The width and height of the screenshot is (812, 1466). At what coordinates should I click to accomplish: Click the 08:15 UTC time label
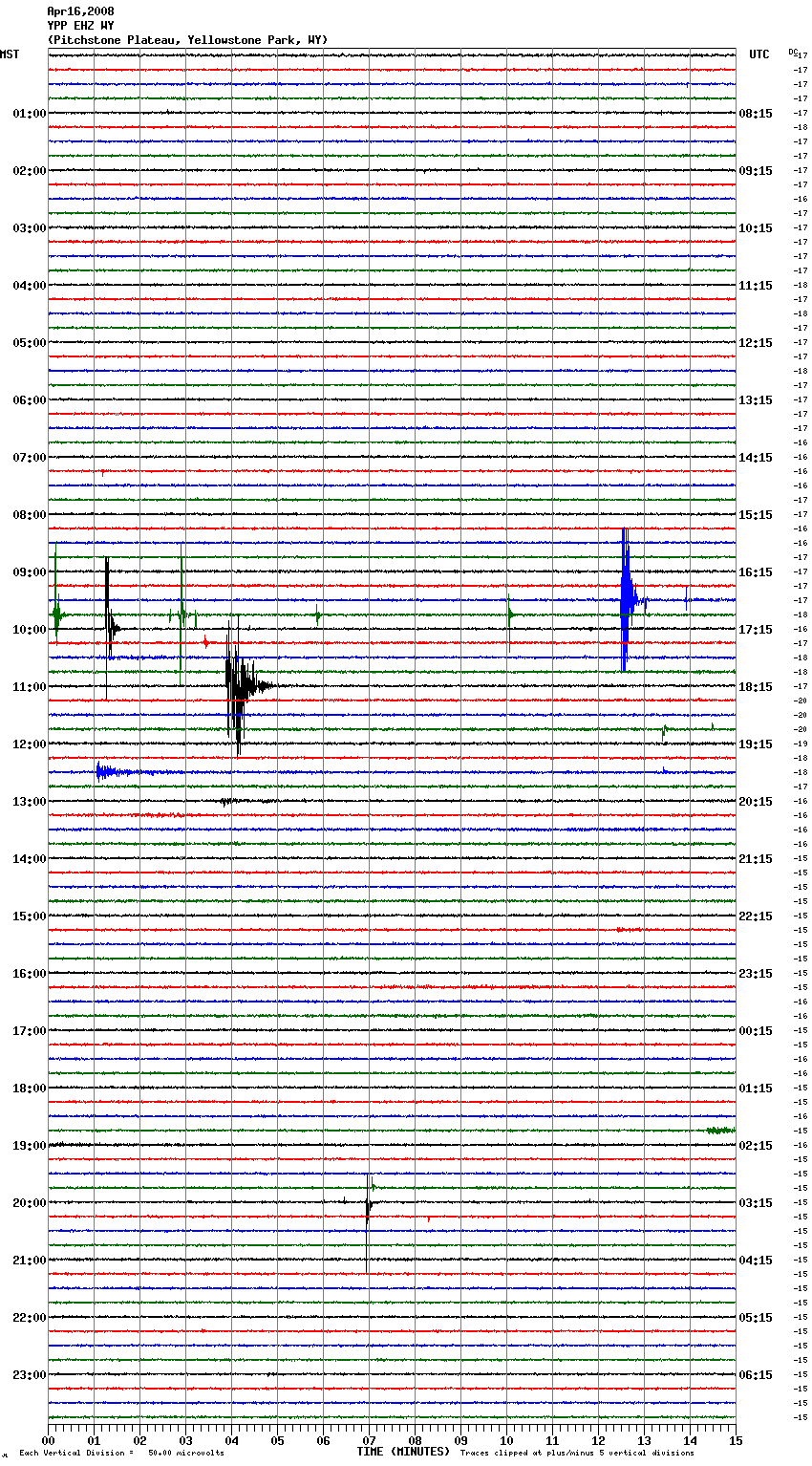click(756, 114)
